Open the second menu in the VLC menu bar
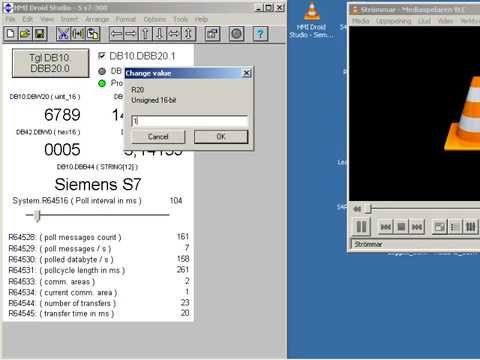The width and height of the screenshot is (480, 360). [x=394, y=21]
